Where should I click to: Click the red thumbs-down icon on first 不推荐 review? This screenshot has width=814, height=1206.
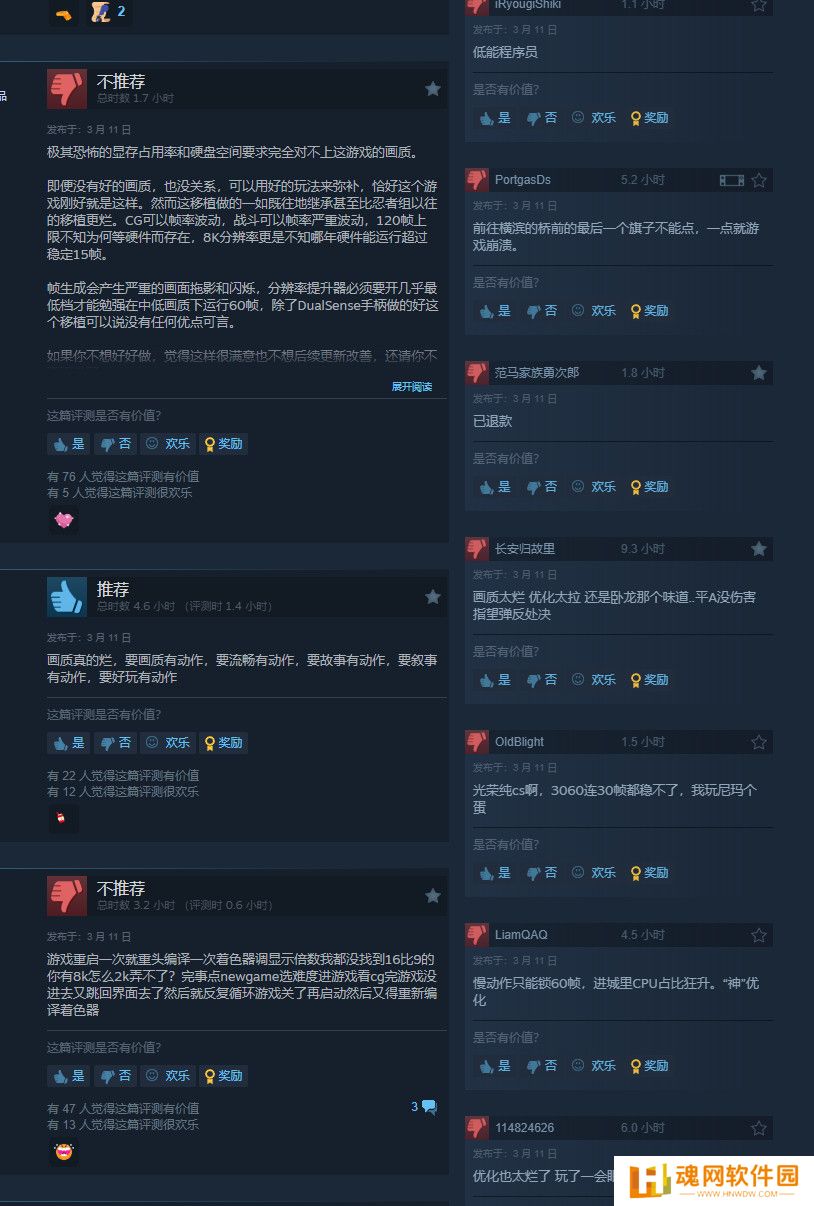pos(67,89)
